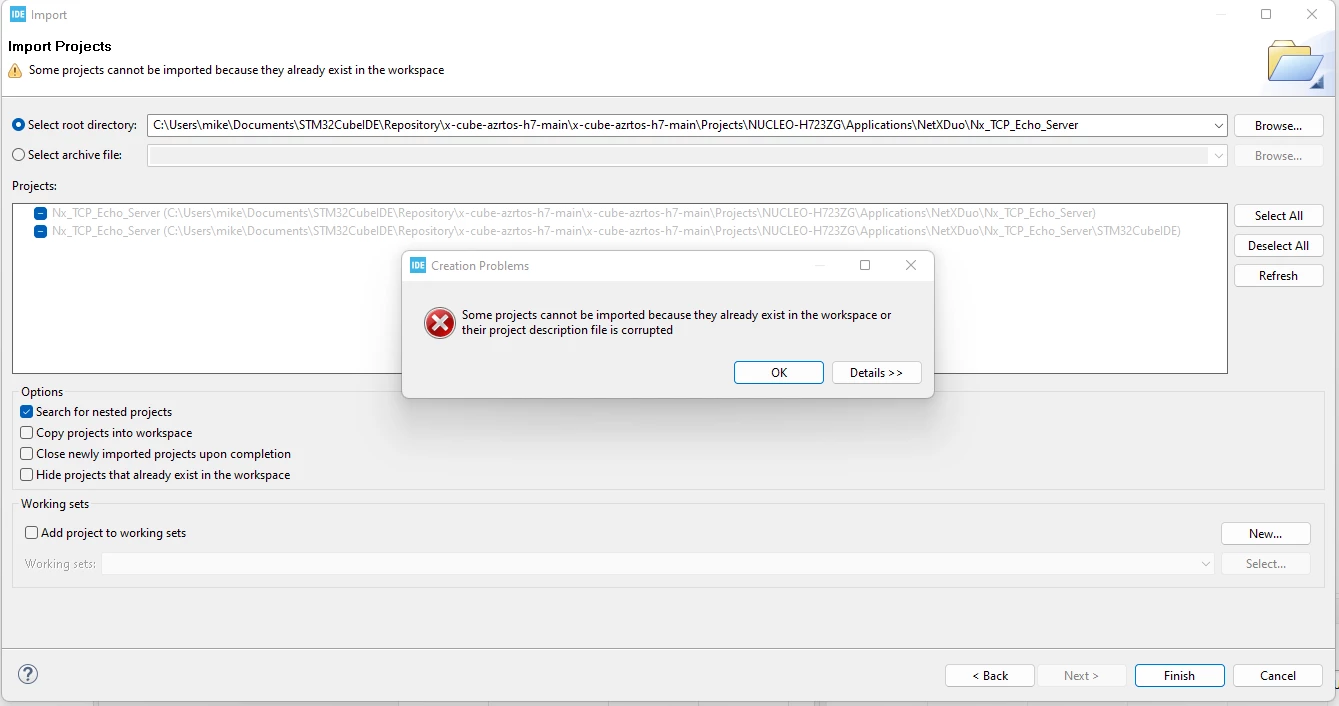This screenshot has height=706, width=1339.
Task: Click Browse... next to root directory
Action: 1278,126
